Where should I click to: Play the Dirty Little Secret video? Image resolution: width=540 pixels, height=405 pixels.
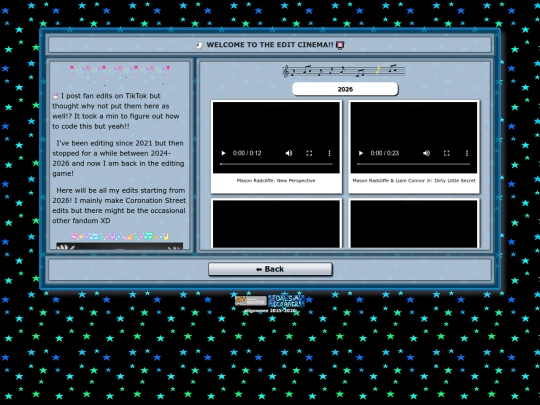[361, 153]
